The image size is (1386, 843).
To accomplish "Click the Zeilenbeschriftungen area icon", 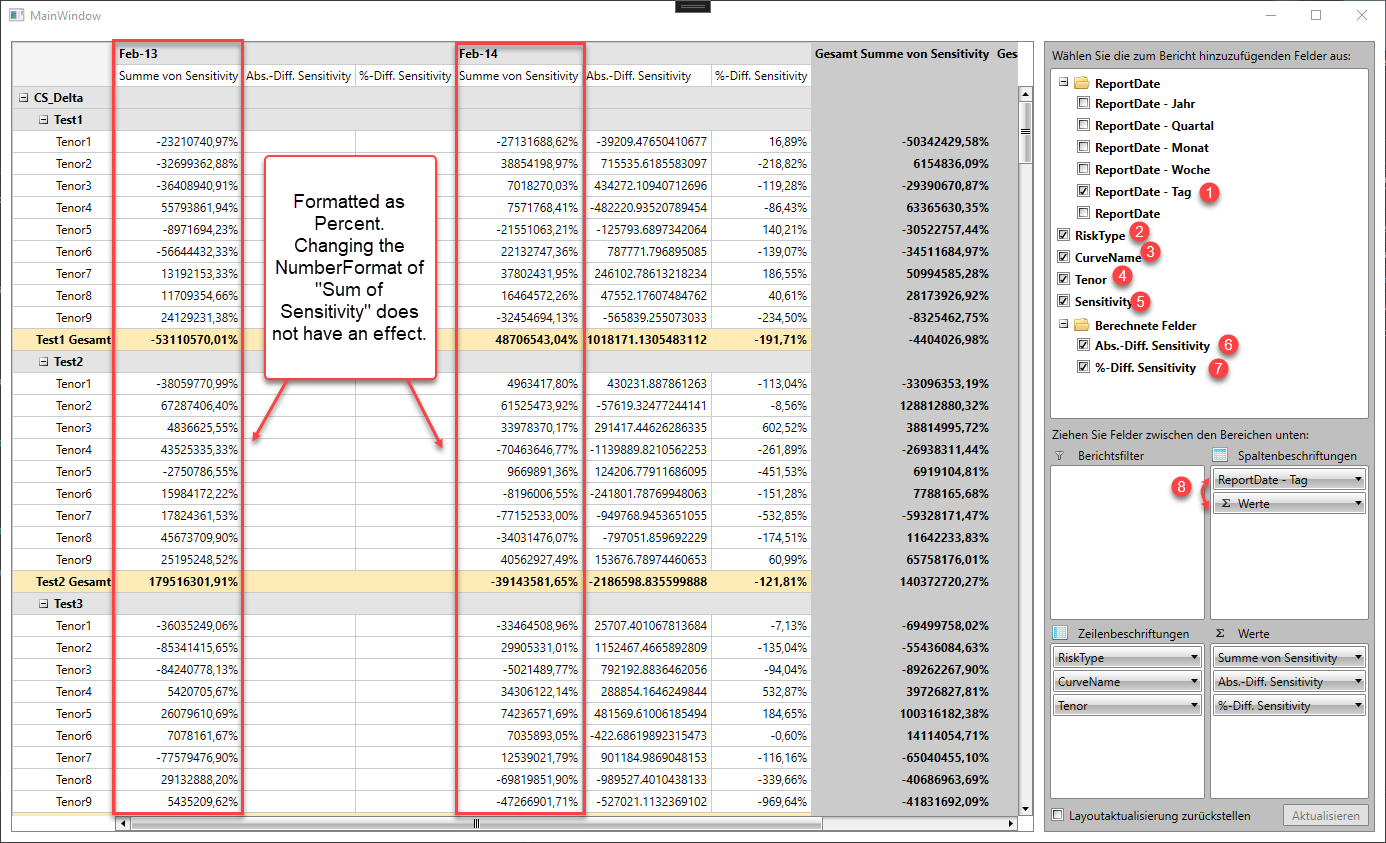I will point(1060,633).
